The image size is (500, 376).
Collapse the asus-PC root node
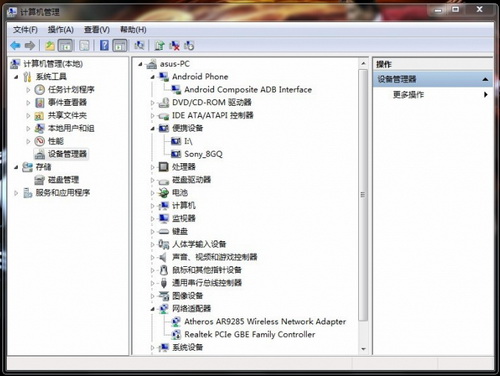[140, 64]
